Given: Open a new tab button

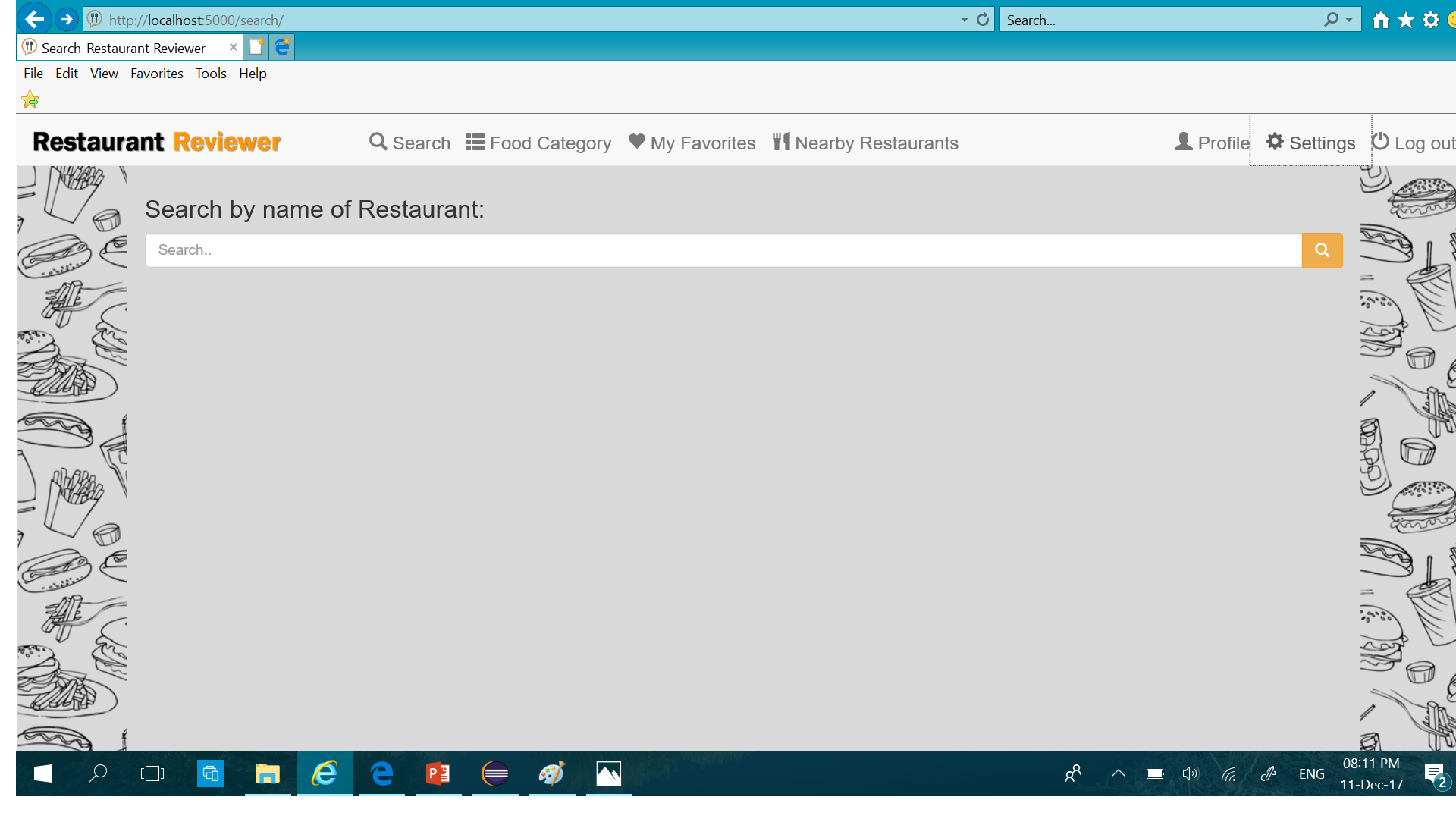Looking at the screenshot, I should point(256,47).
